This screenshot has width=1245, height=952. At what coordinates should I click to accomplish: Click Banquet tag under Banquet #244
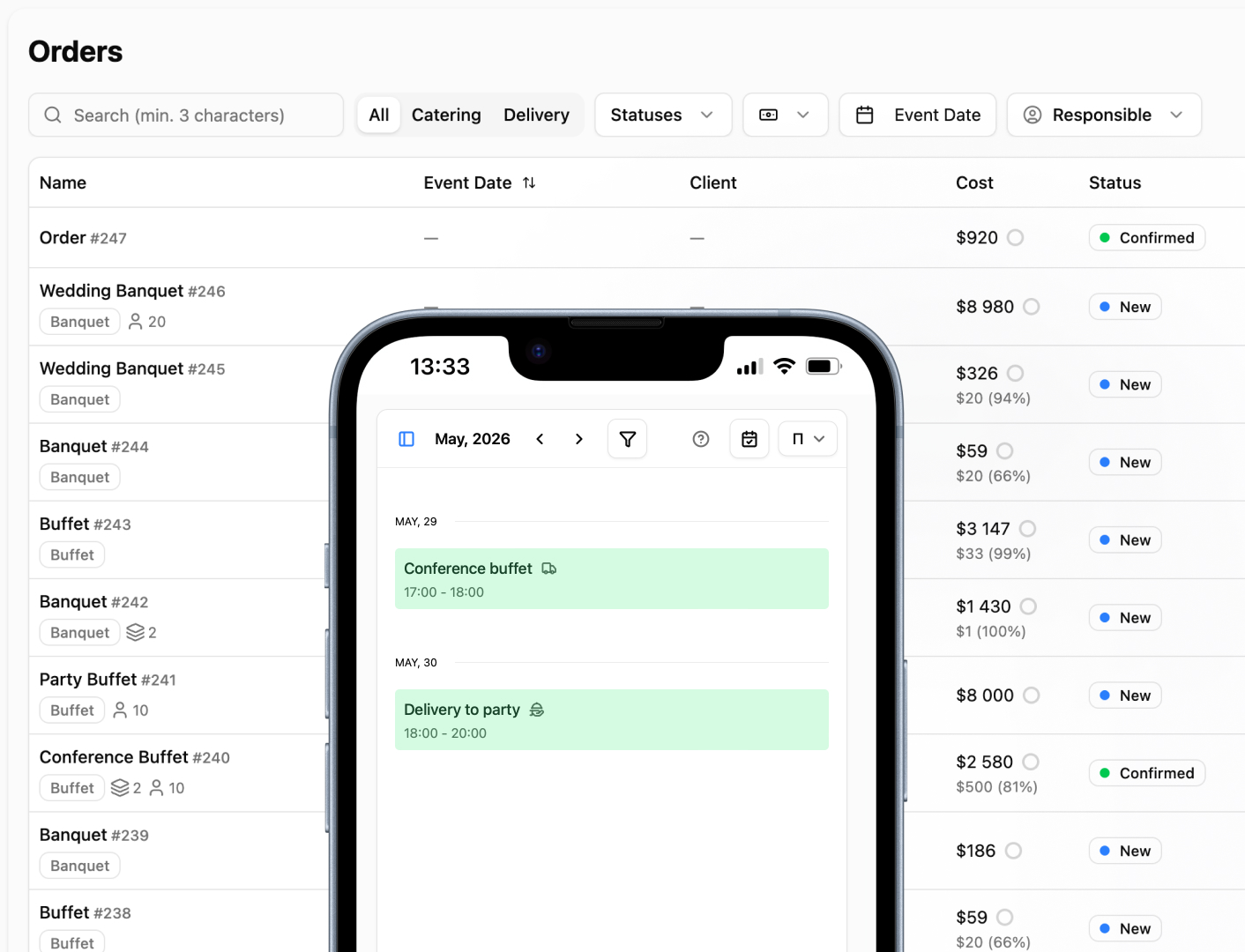coord(80,477)
